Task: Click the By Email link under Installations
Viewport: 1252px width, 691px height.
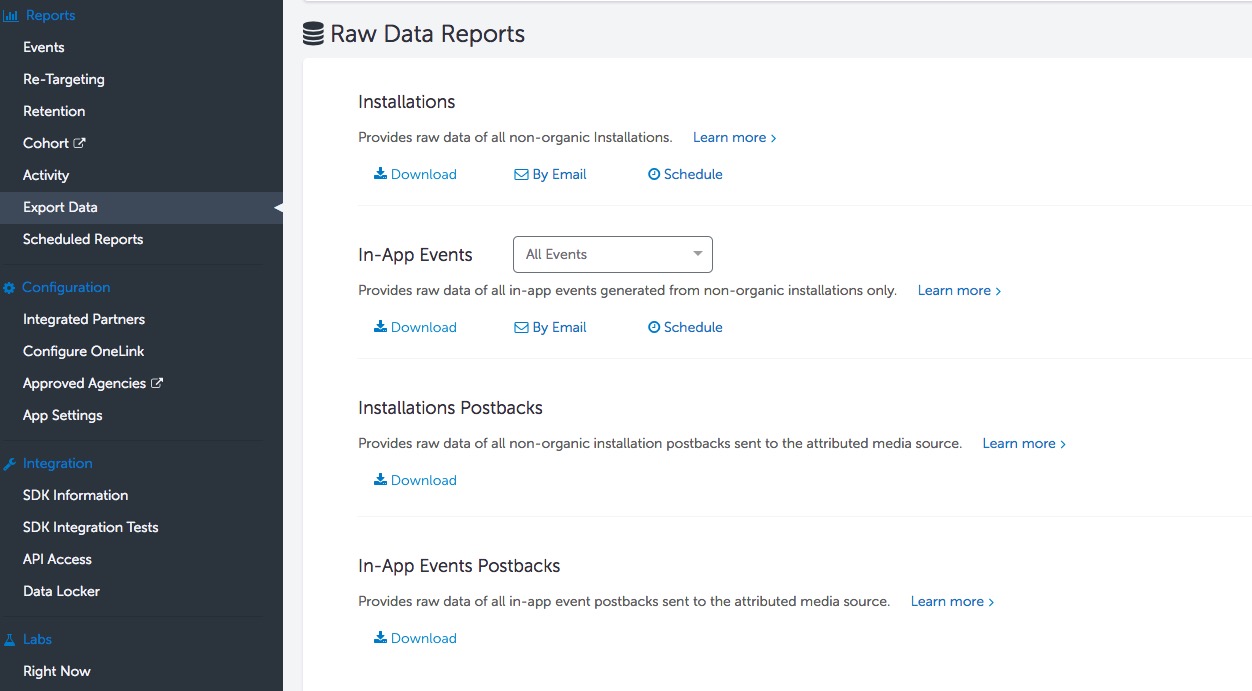Action: [x=558, y=174]
